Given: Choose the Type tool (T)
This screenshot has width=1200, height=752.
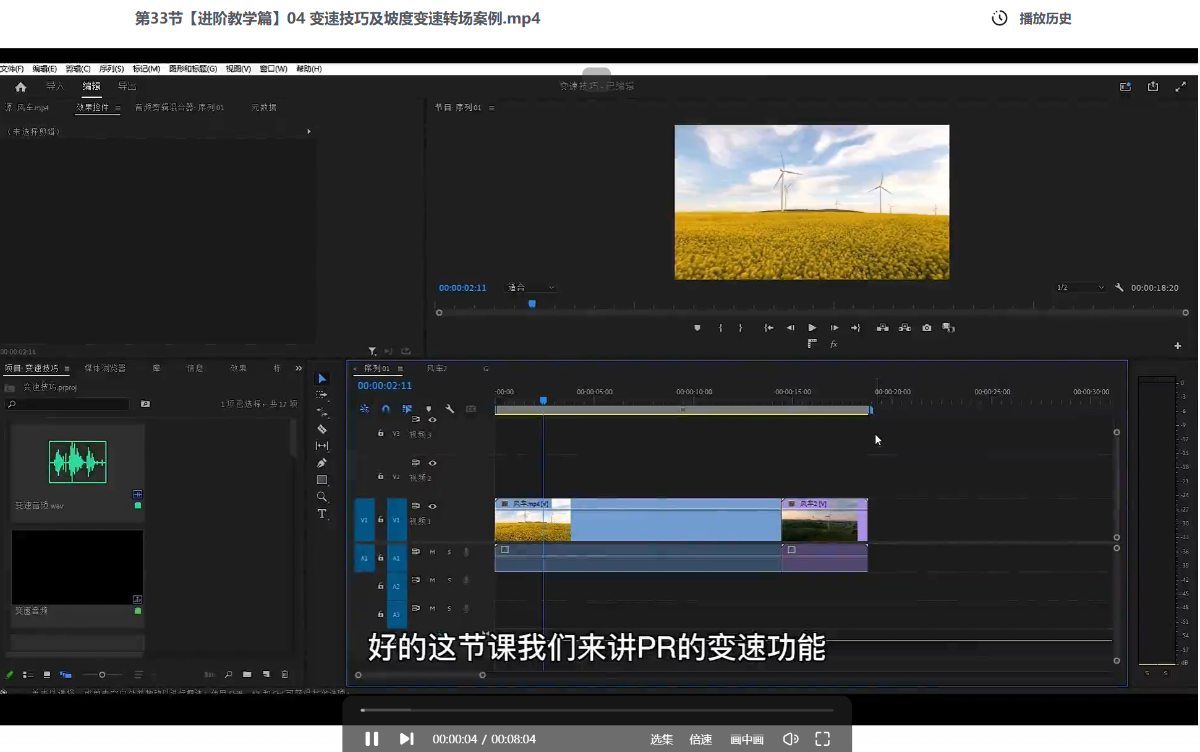Looking at the screenshot, I should 322,514.
